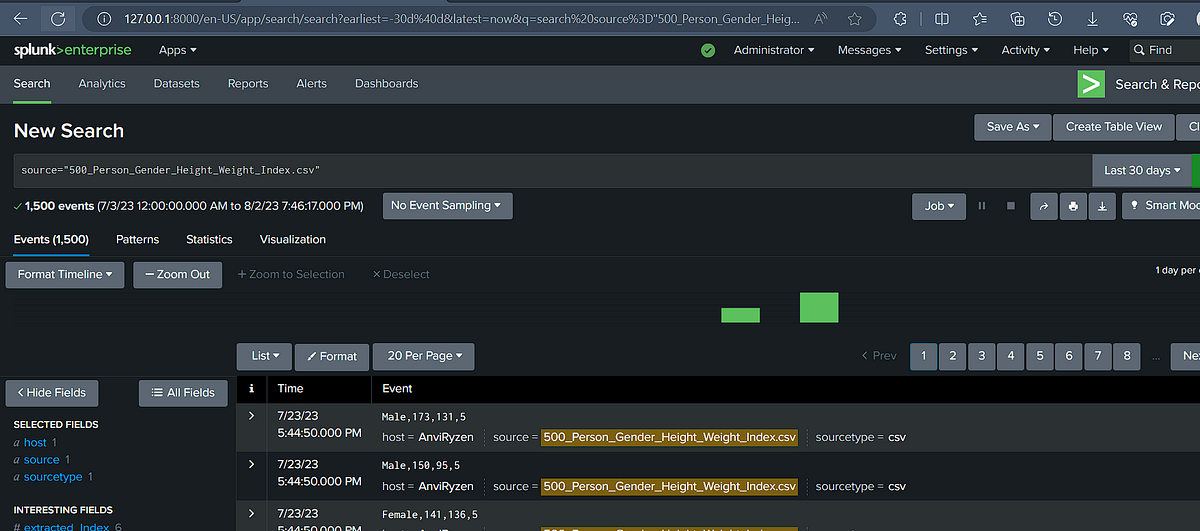Screen dimensions: 1200x531
Task: Switch to the Analytics nav tab
Action: [102, 84]
